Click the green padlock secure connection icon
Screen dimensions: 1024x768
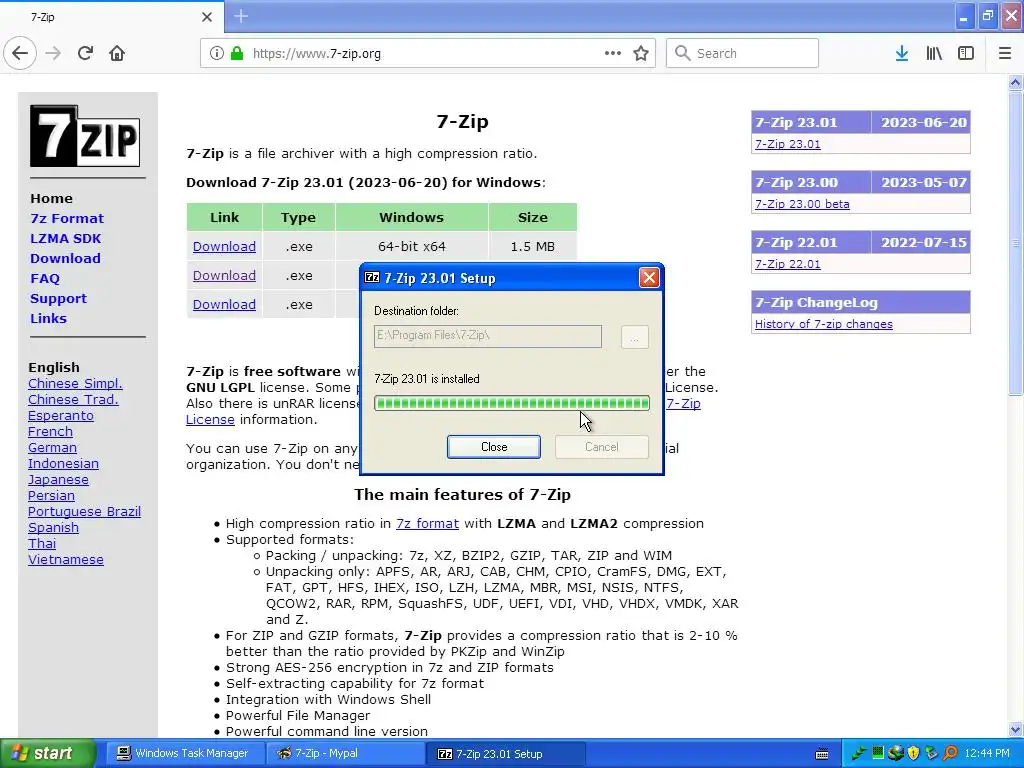pyautogui.click(x=236, y=53)
